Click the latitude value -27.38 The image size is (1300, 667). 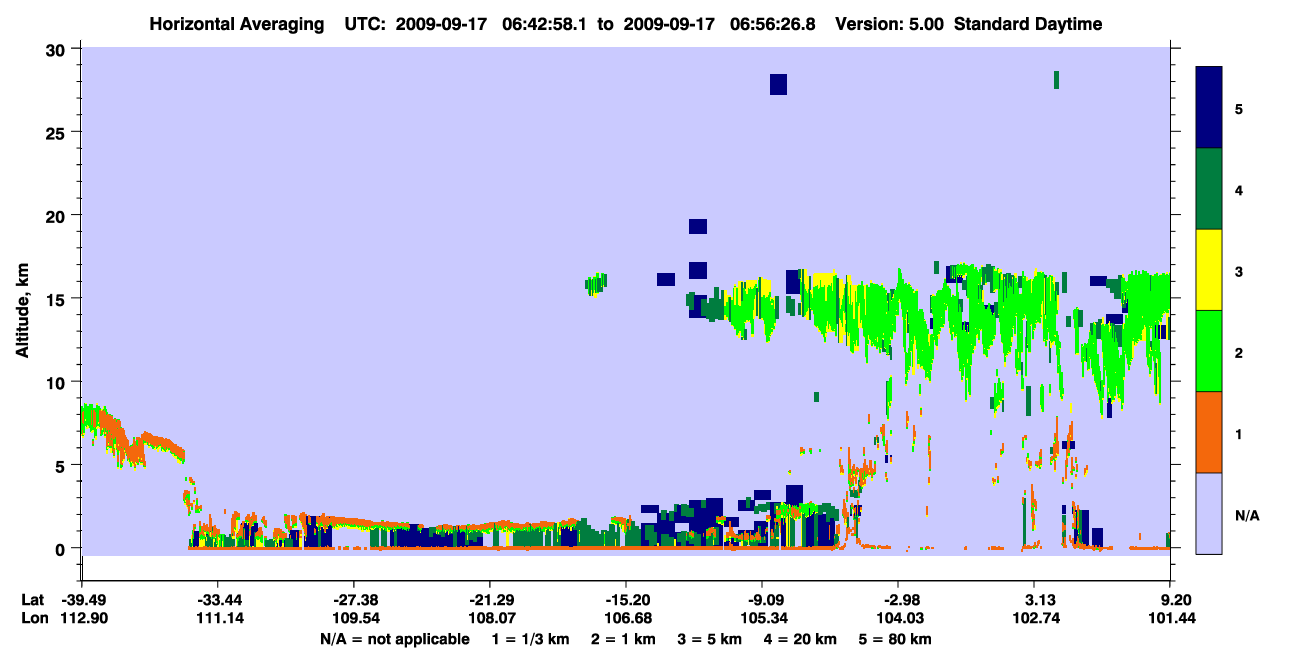point(353,599)
